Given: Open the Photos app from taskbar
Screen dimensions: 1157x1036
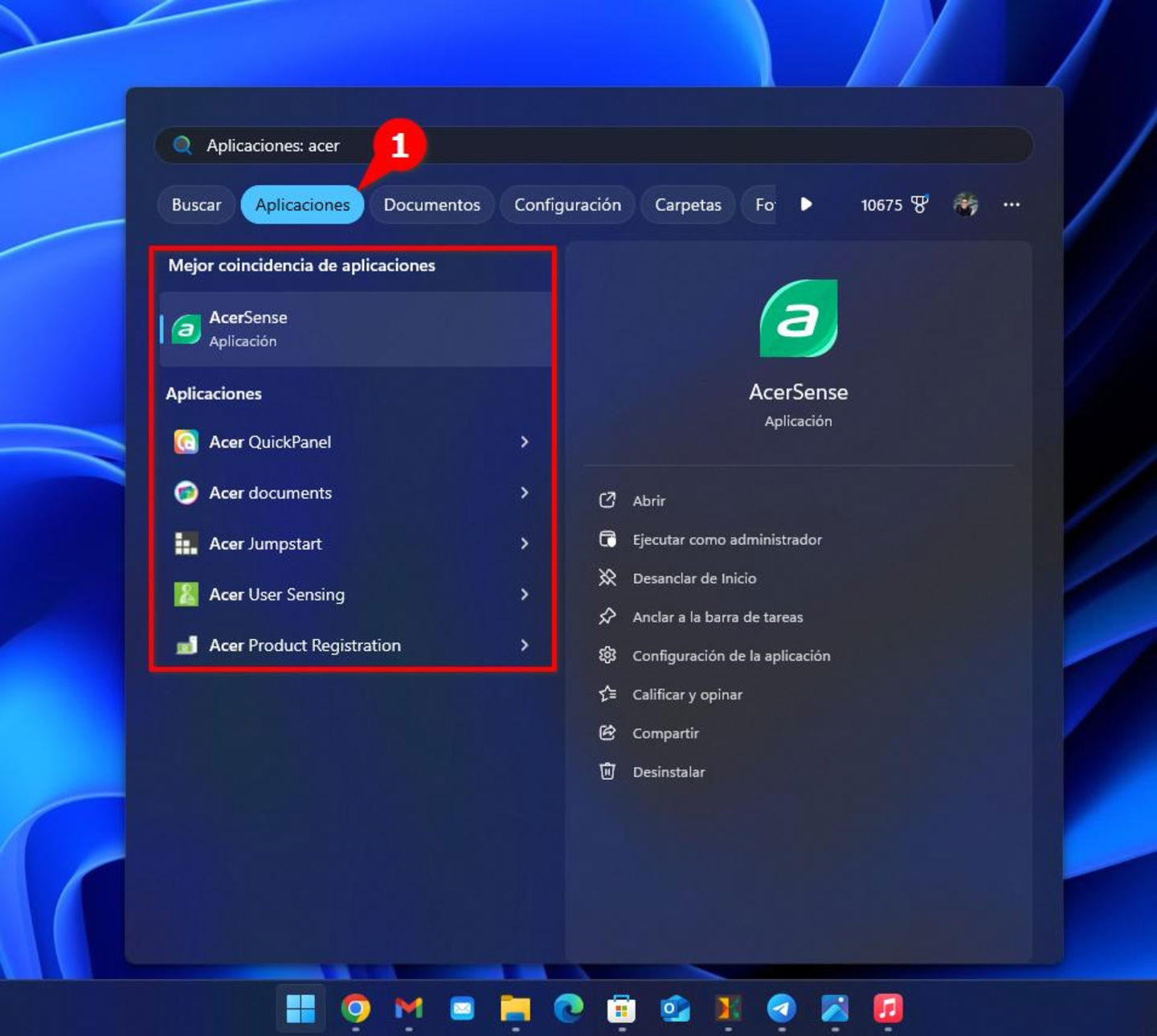Looking at the screenshot, I should [x=835, y=1008].
